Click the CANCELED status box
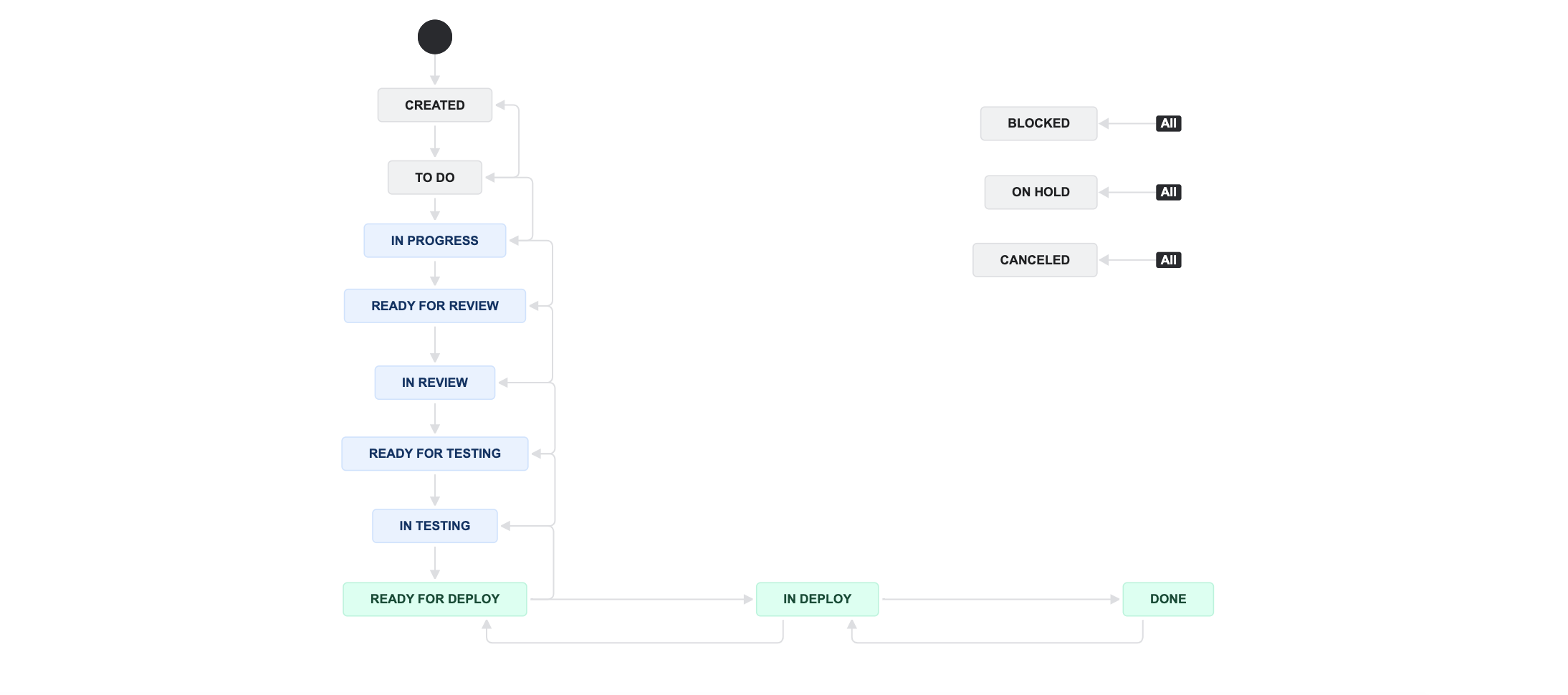The image size is (1568, 695). pyautogui.click(x=1035, y=260)
